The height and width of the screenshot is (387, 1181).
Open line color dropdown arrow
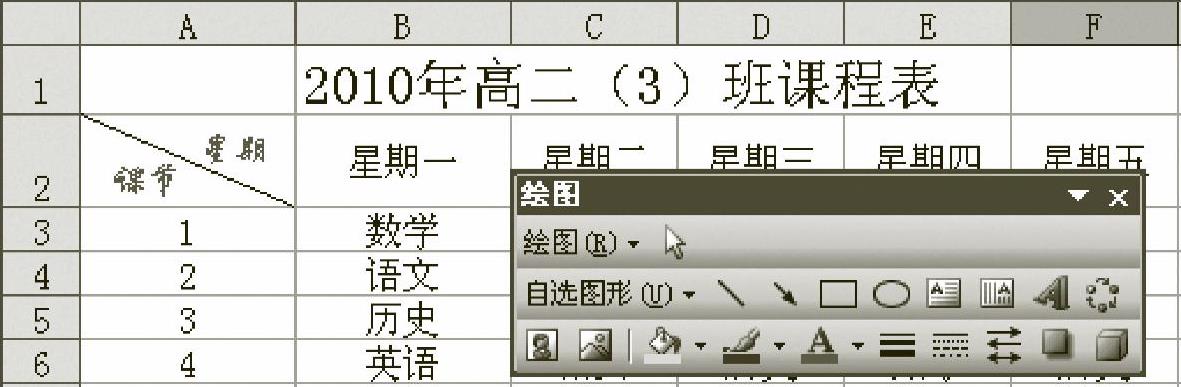tap(779, 346)
